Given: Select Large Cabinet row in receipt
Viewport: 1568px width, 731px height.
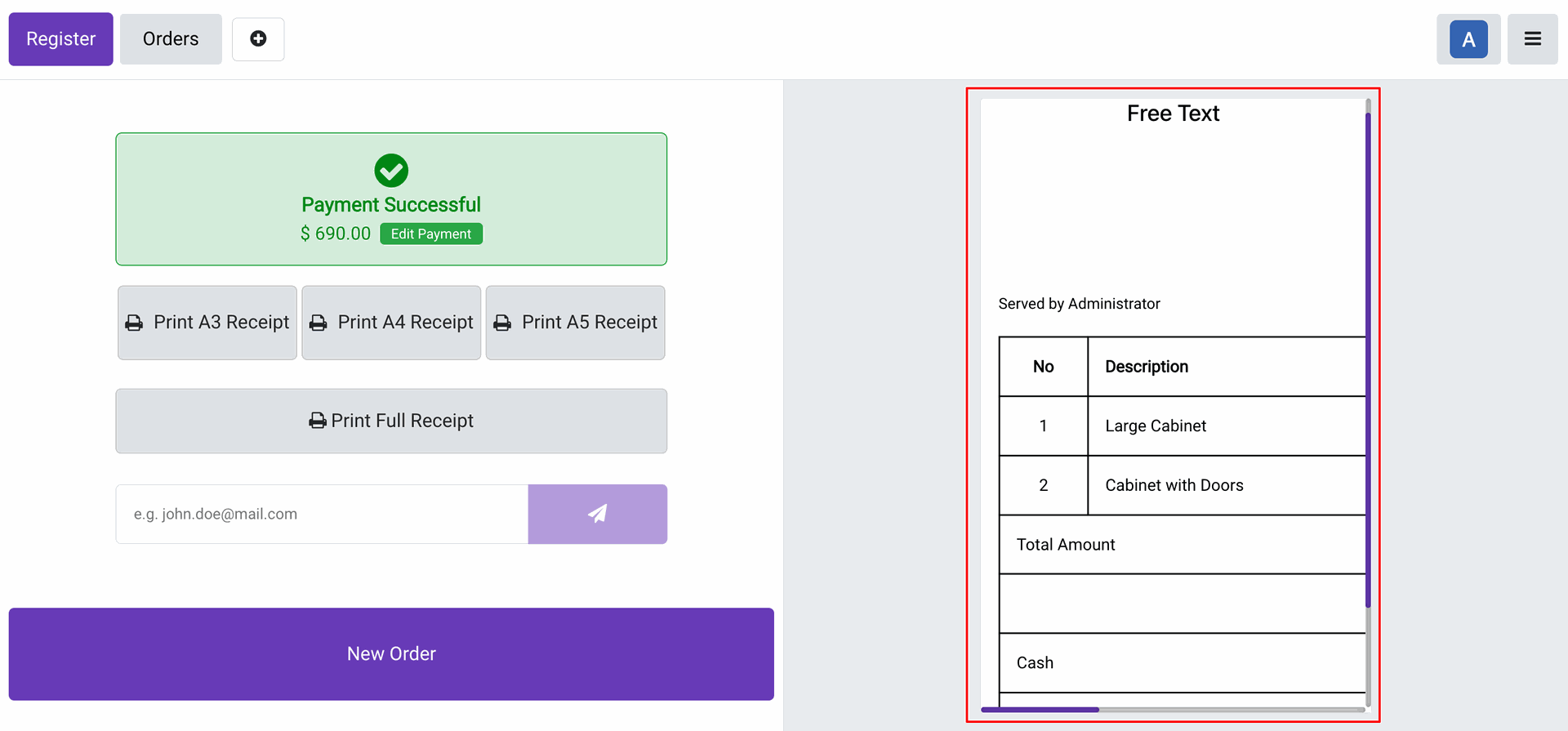Looking at the screenshot, I should pyautogui.click(x=1183, y=426).
